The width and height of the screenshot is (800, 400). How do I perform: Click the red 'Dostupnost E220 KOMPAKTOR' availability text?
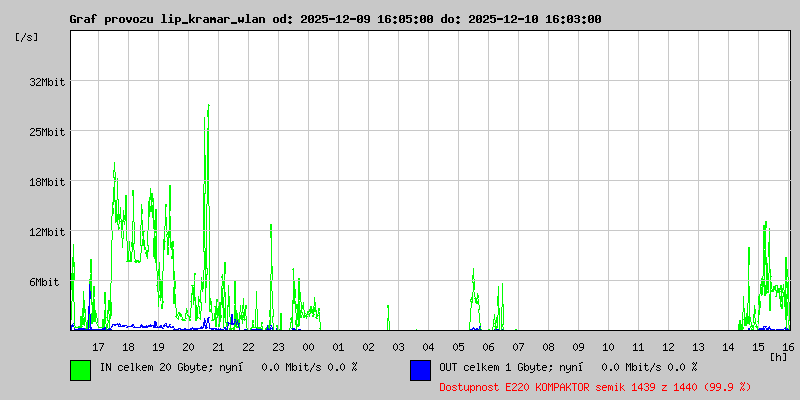tap(595, 386)
